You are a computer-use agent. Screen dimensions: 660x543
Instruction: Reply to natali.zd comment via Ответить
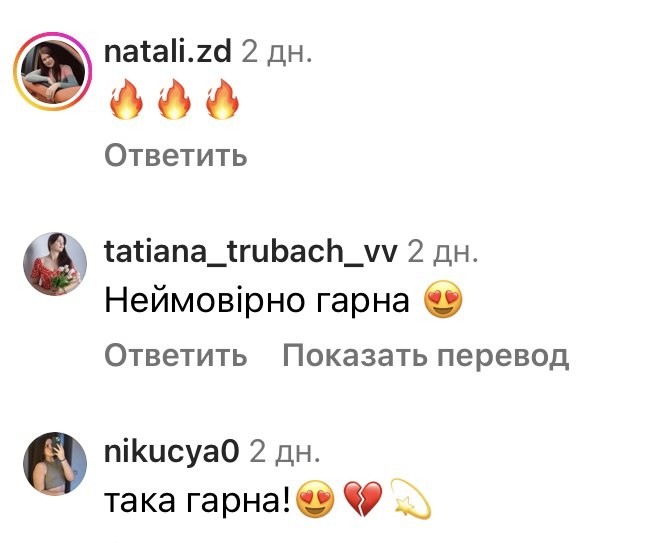176,155
